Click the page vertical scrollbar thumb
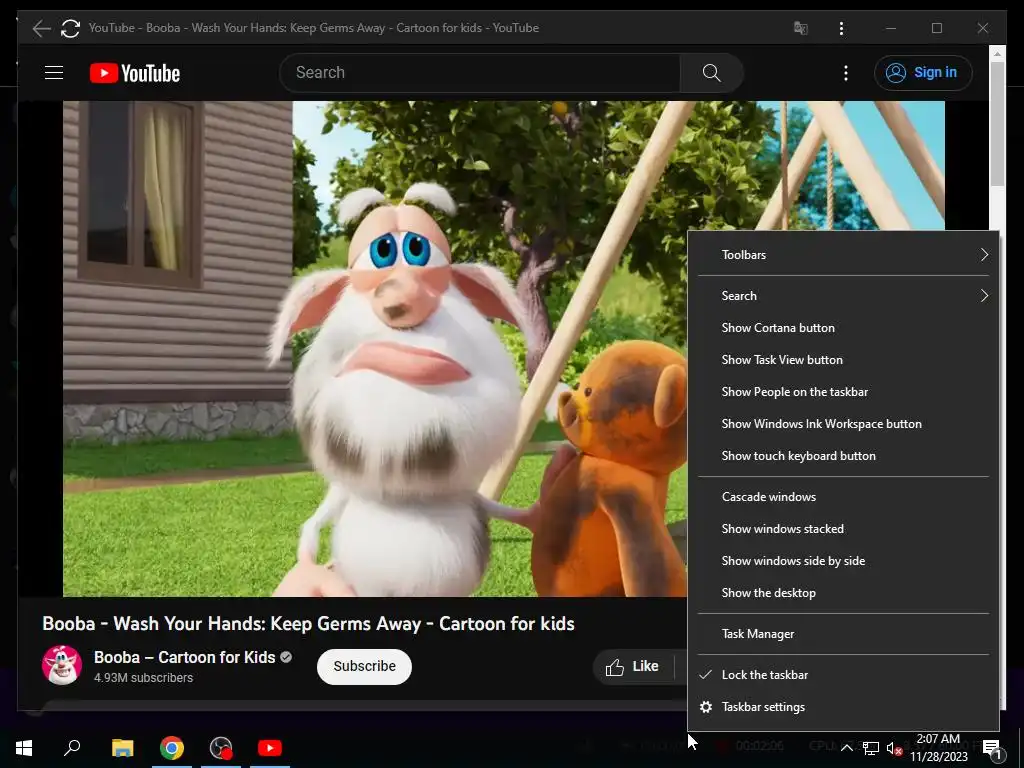The image size is (1024, 768). [x=997, y=124]
